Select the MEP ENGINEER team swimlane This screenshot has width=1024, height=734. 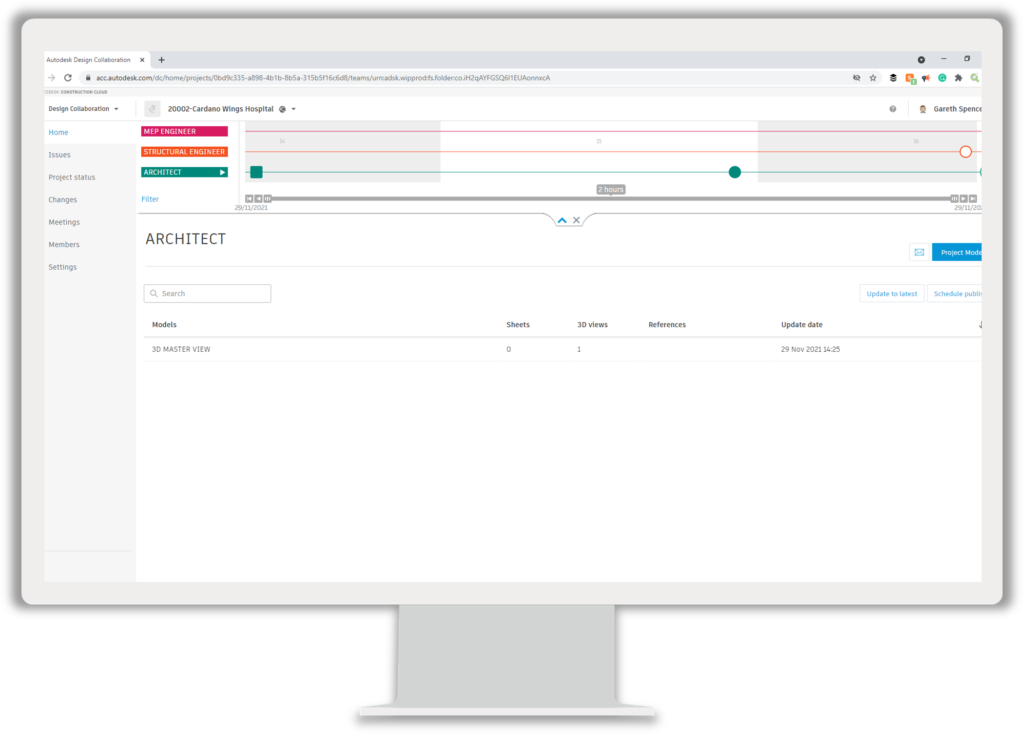click(184, 131)
